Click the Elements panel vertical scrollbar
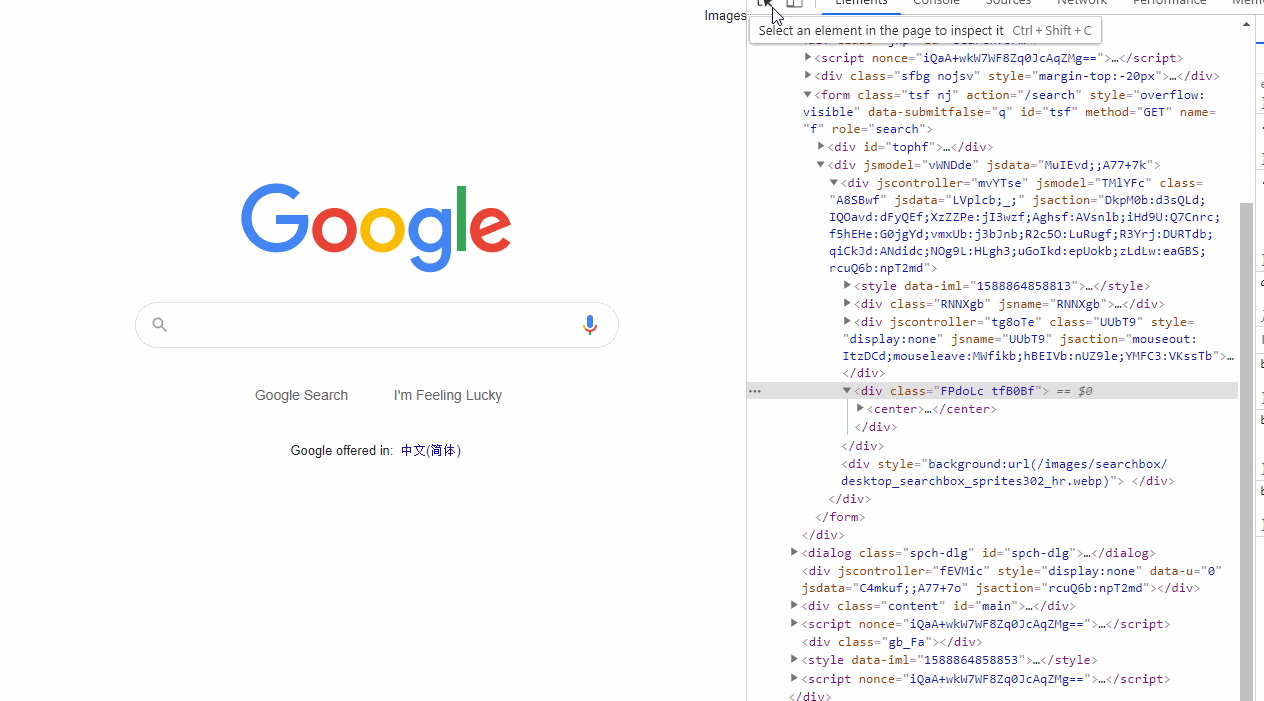This screenshot has width=1264, height=701. 1246,450
